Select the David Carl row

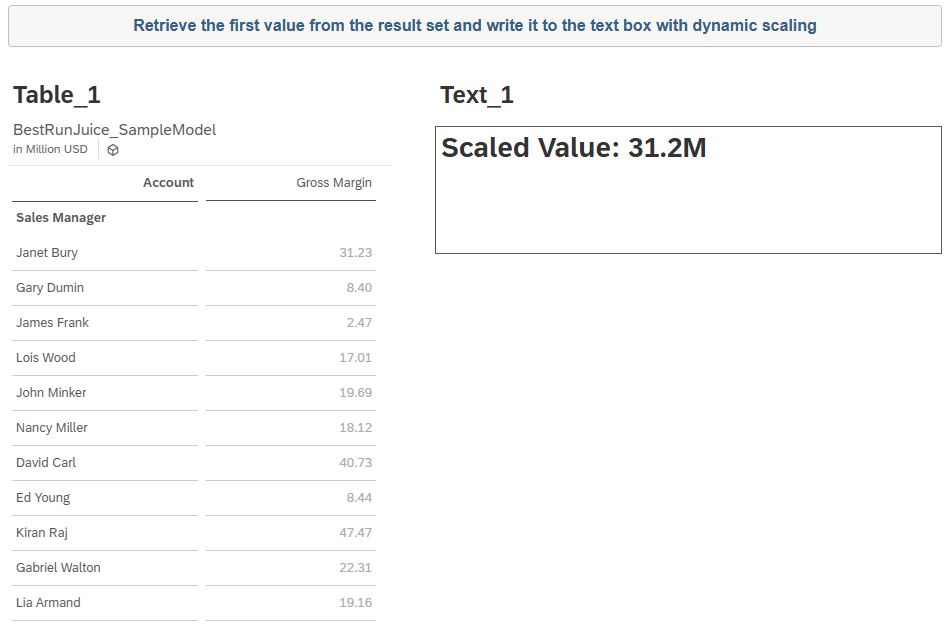pyautogui.click(x=46, y=463)
